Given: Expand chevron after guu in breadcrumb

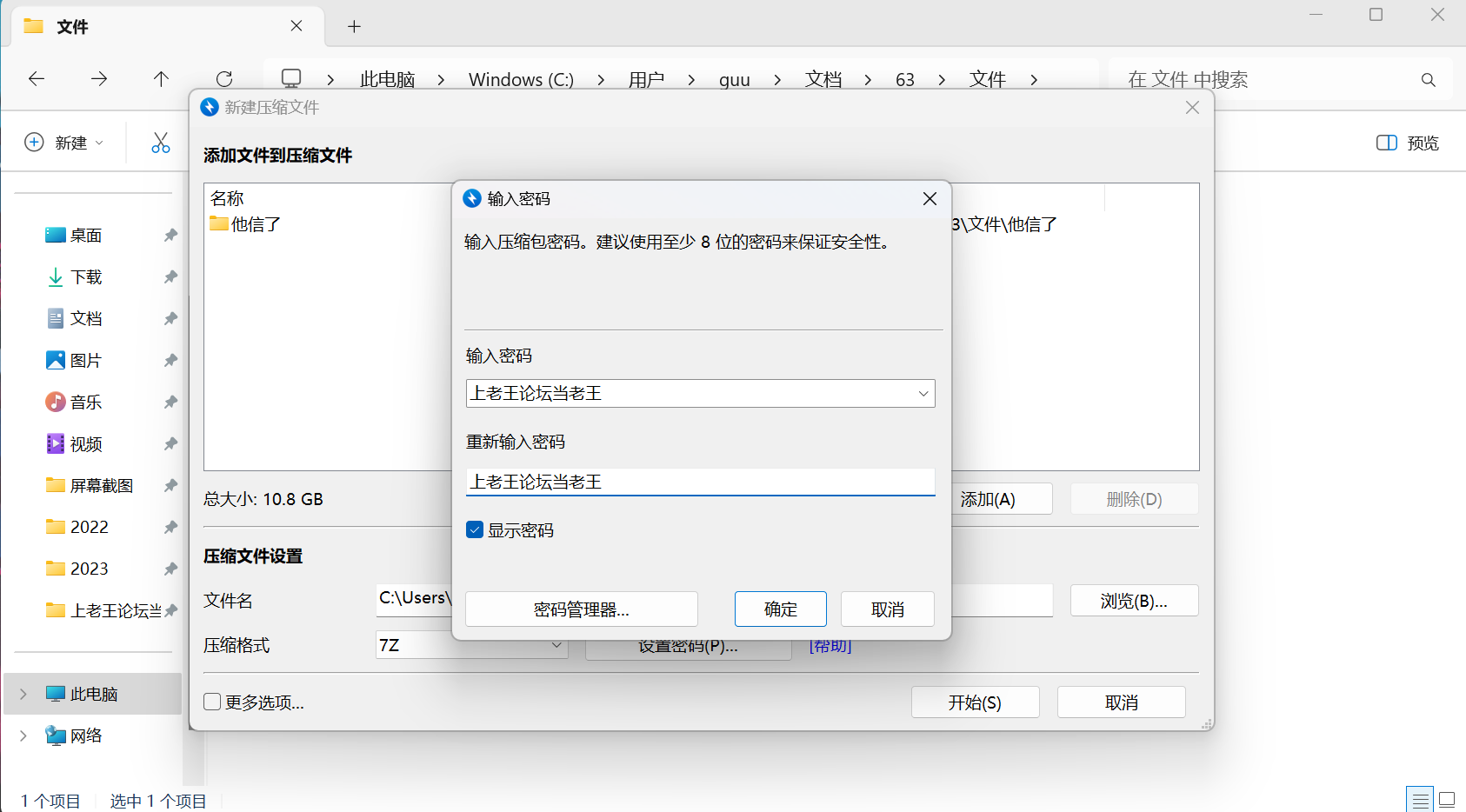Looking at the screenshot, I should 777,80.
